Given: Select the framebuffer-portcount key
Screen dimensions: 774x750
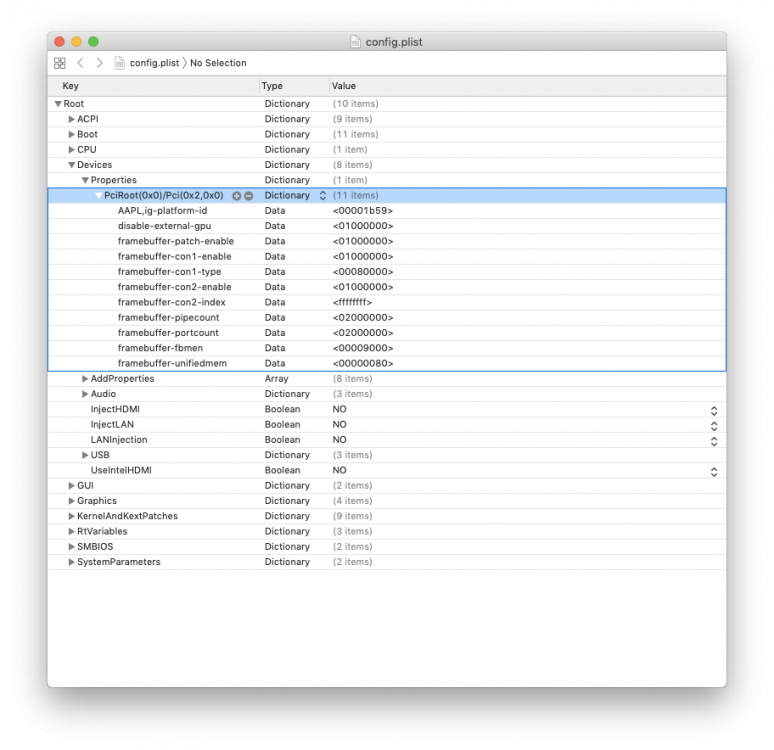Looking at the screenshot, I should coord(168,333).
